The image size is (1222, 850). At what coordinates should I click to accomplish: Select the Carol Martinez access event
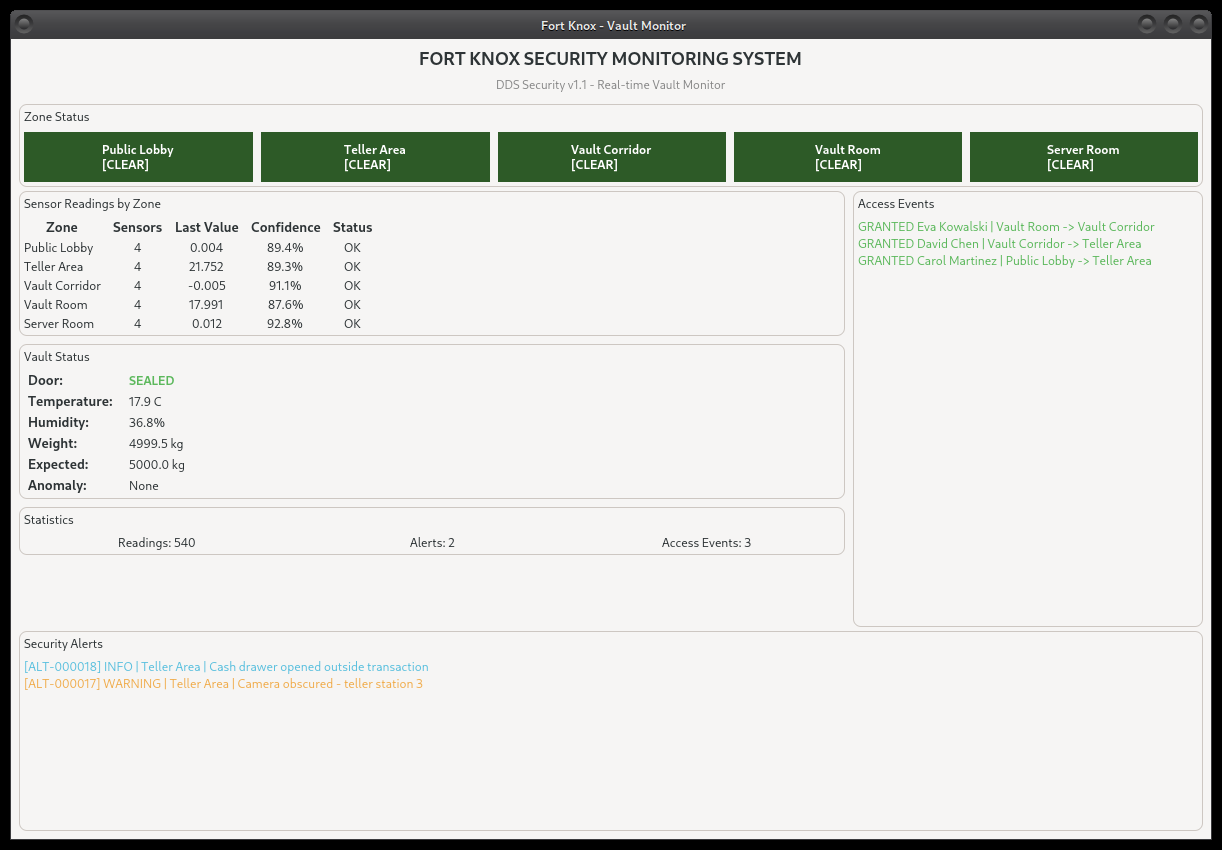[1004, 261]
